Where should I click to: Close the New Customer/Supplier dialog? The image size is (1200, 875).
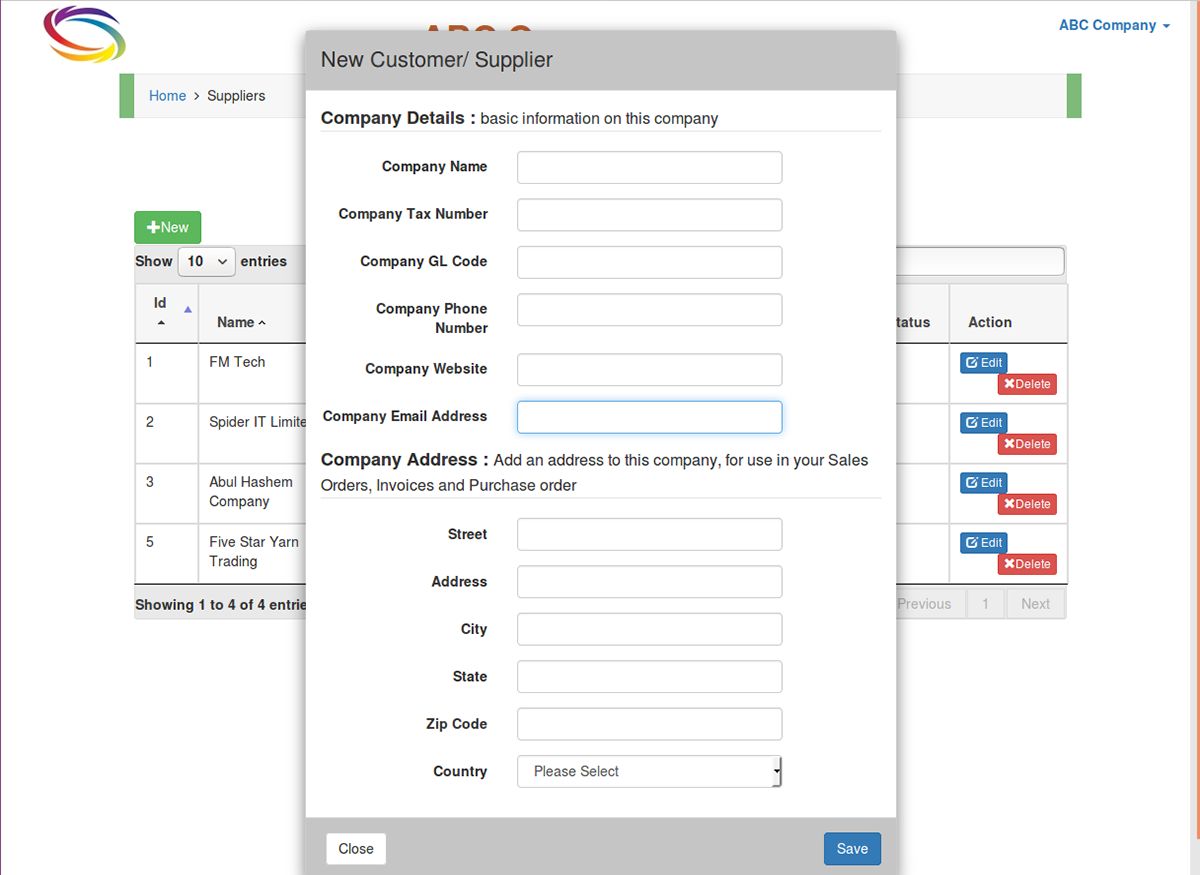pos(356,849)
